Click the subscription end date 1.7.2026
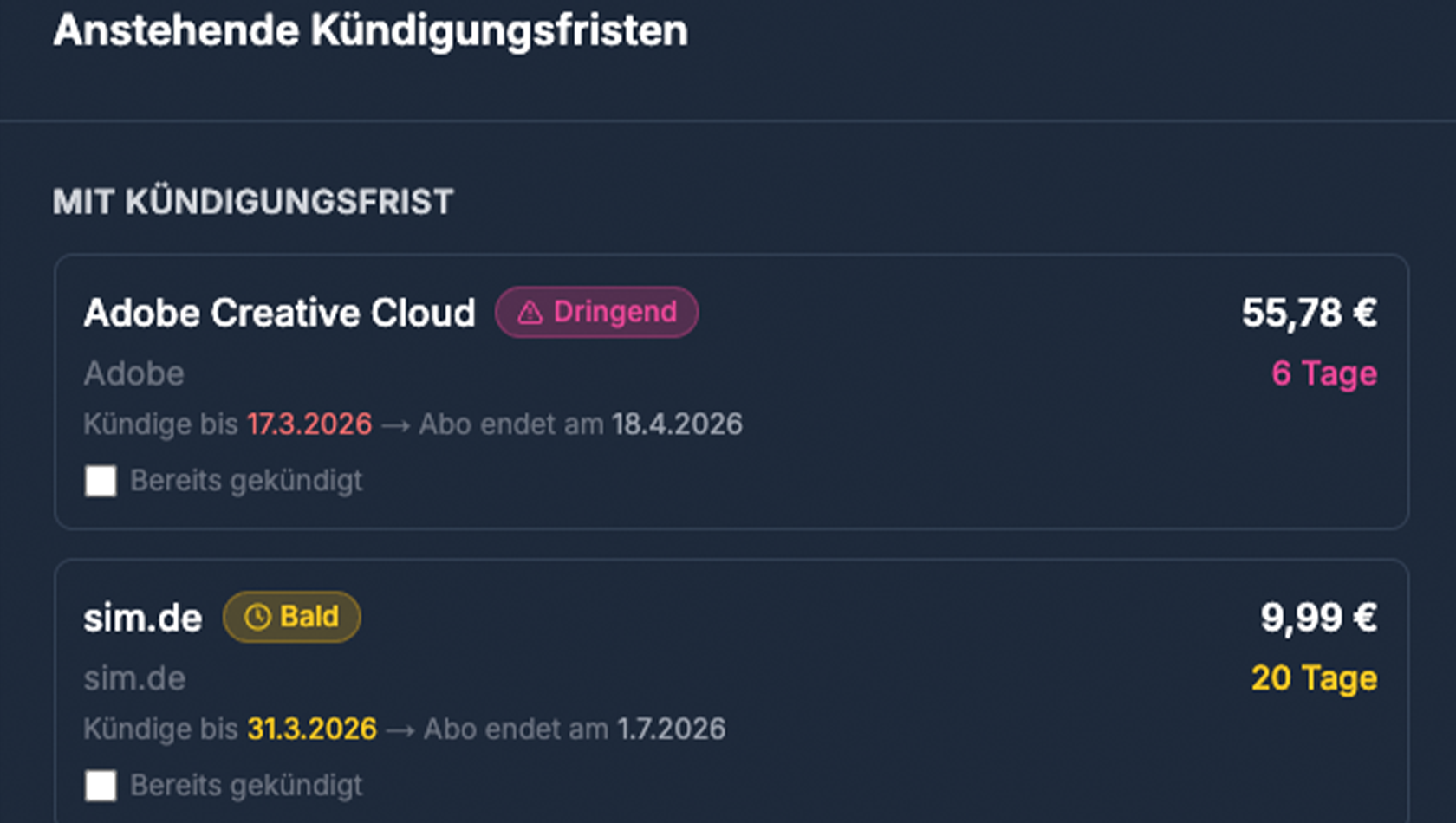This screenshot has width=1456, height=823. pos(671,729)
